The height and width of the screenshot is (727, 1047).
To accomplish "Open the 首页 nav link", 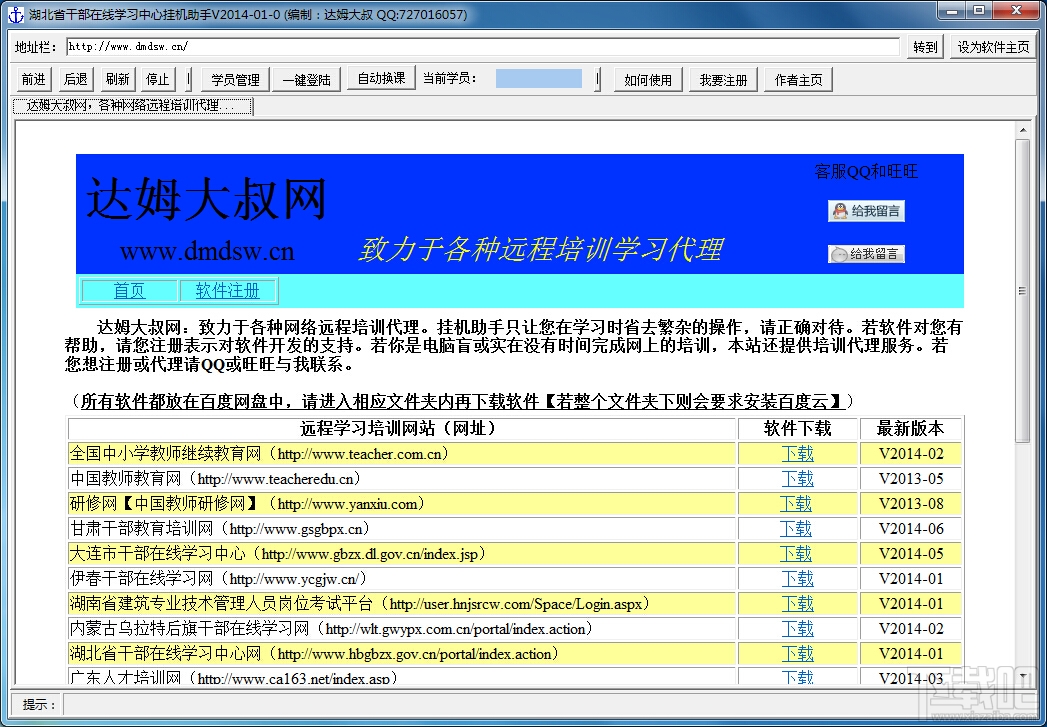I will [129, 291].
